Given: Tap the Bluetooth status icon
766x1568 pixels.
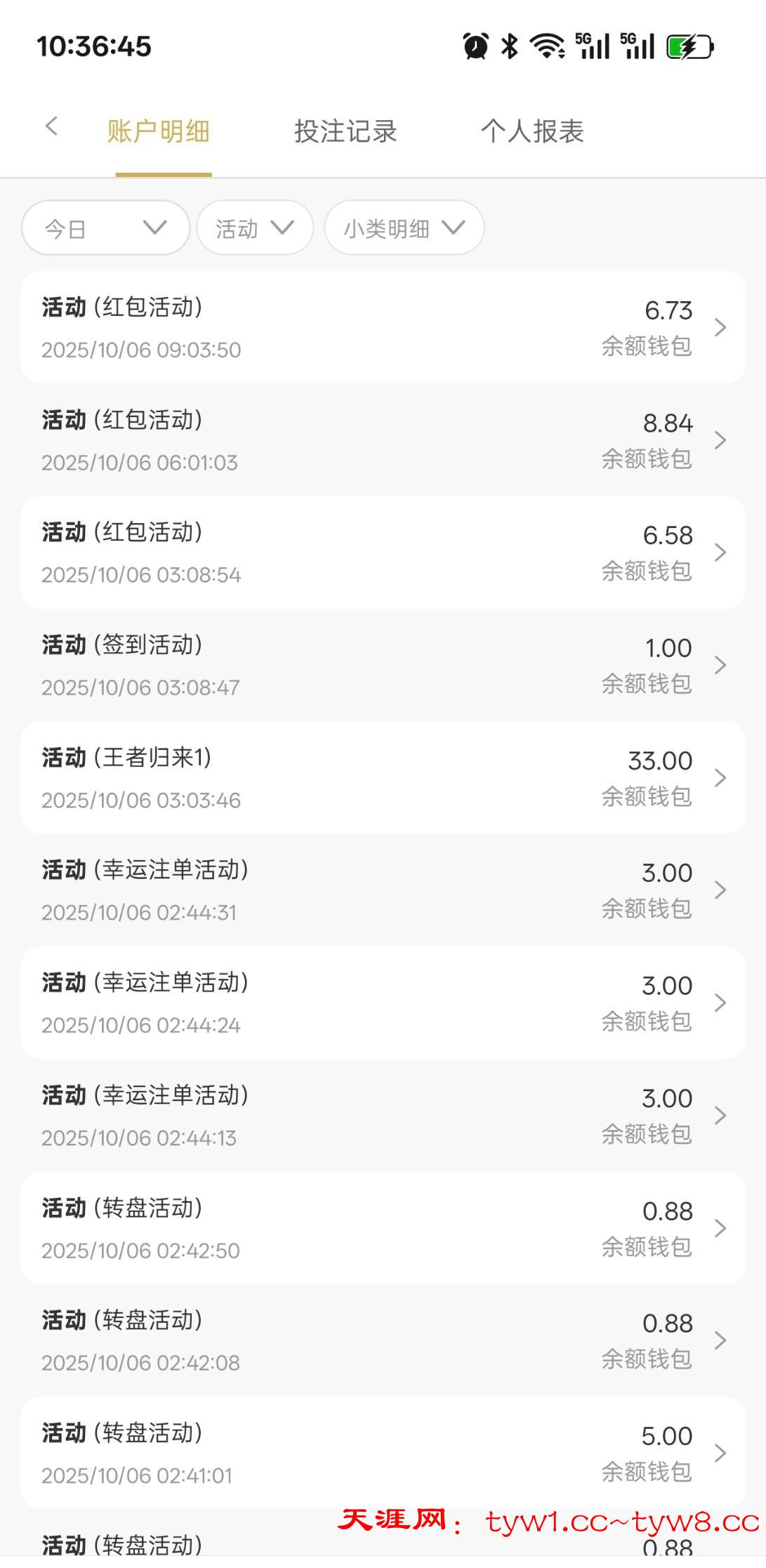Looking at the screenshot, I should 509,46.
